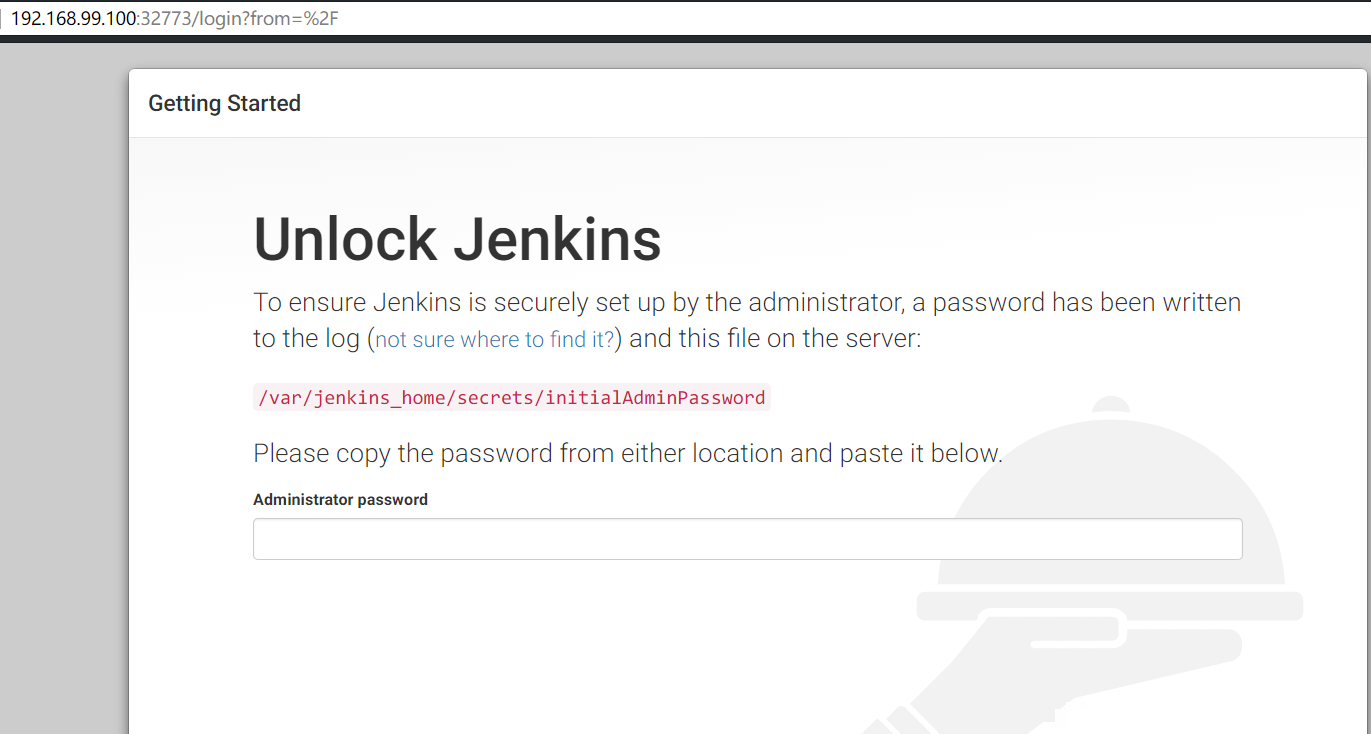1371x734 pixels.
Task: Click the "Getting Started" dialog title
Action: pyautogui.click(x=224, y=103)
